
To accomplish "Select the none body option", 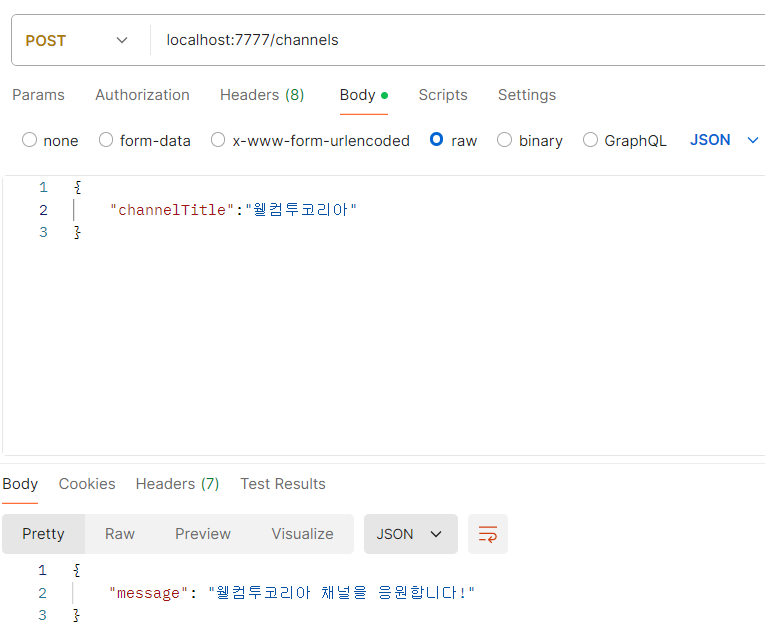I will click(30, 140).
